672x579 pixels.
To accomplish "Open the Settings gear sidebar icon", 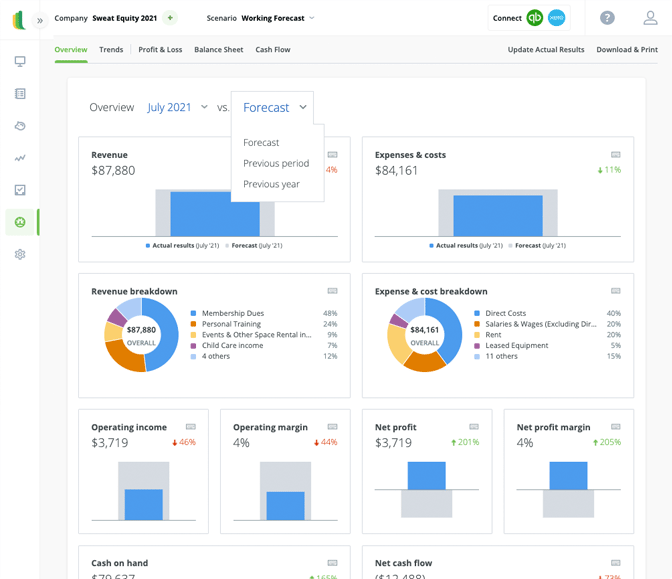I will coord(20,254).
